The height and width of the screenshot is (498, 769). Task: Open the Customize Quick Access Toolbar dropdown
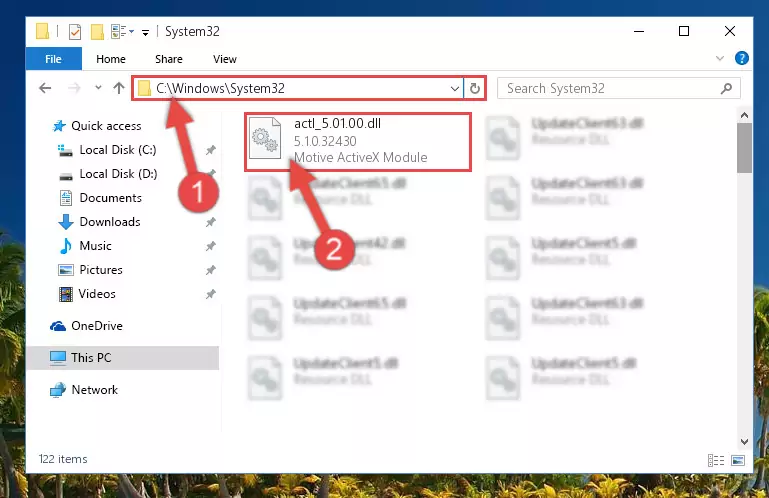pos(145,32)
